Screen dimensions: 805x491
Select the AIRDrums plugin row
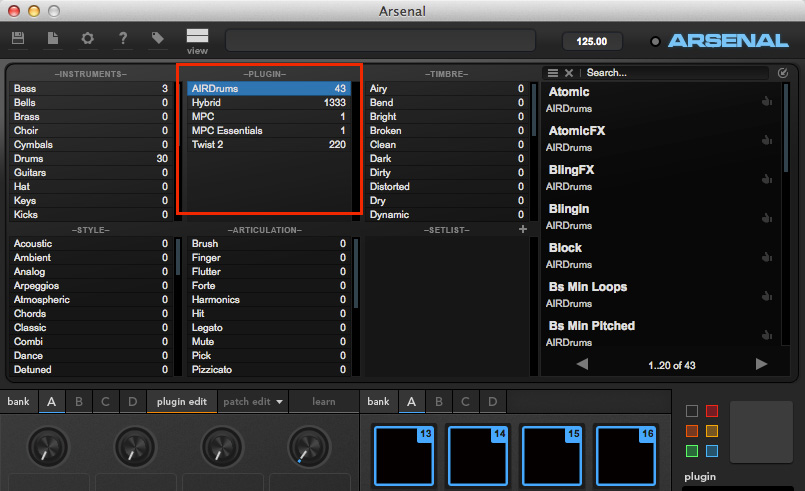tap(269, 88)
